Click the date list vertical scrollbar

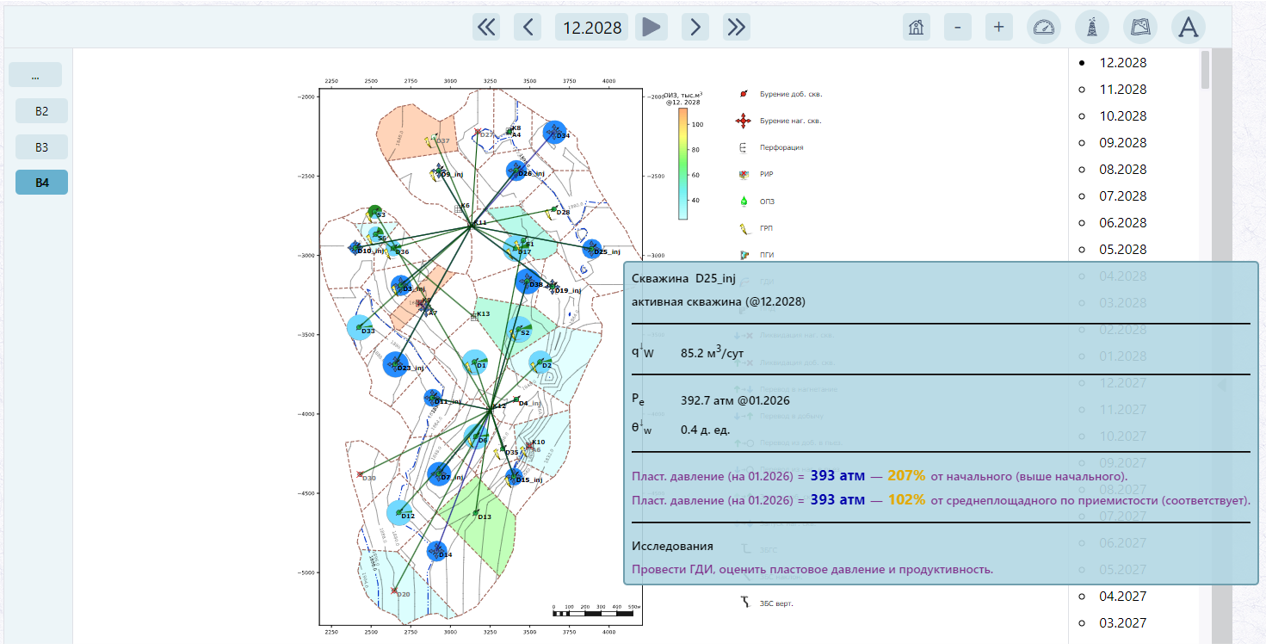click(x=1205, y=346)
